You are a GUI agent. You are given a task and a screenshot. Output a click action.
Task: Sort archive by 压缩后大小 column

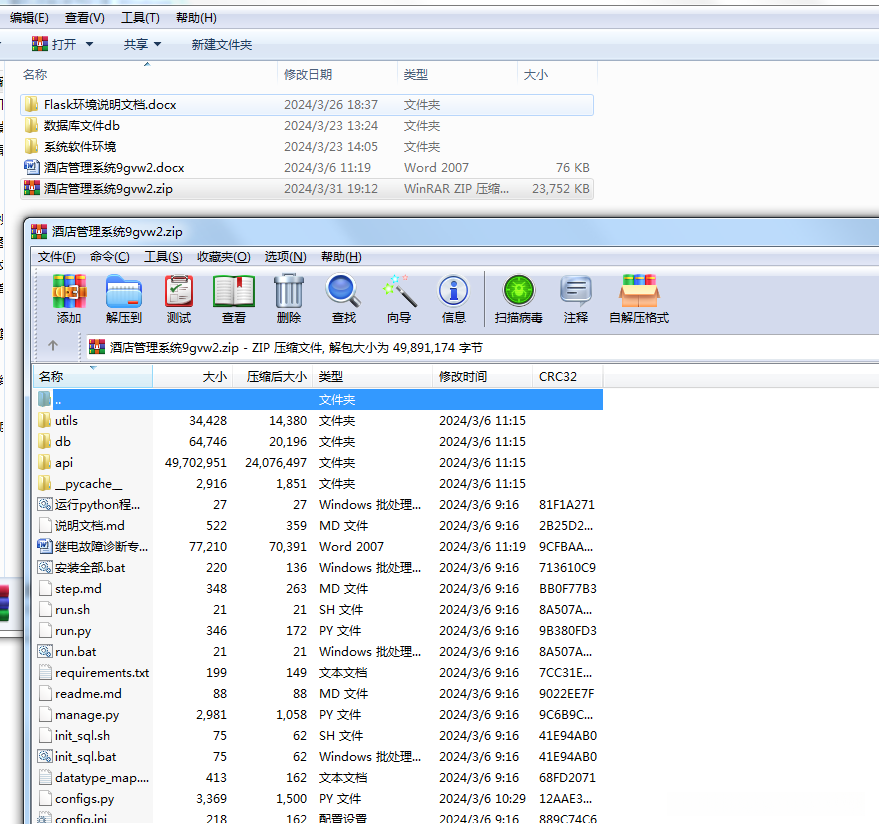[x=272, y=376]
